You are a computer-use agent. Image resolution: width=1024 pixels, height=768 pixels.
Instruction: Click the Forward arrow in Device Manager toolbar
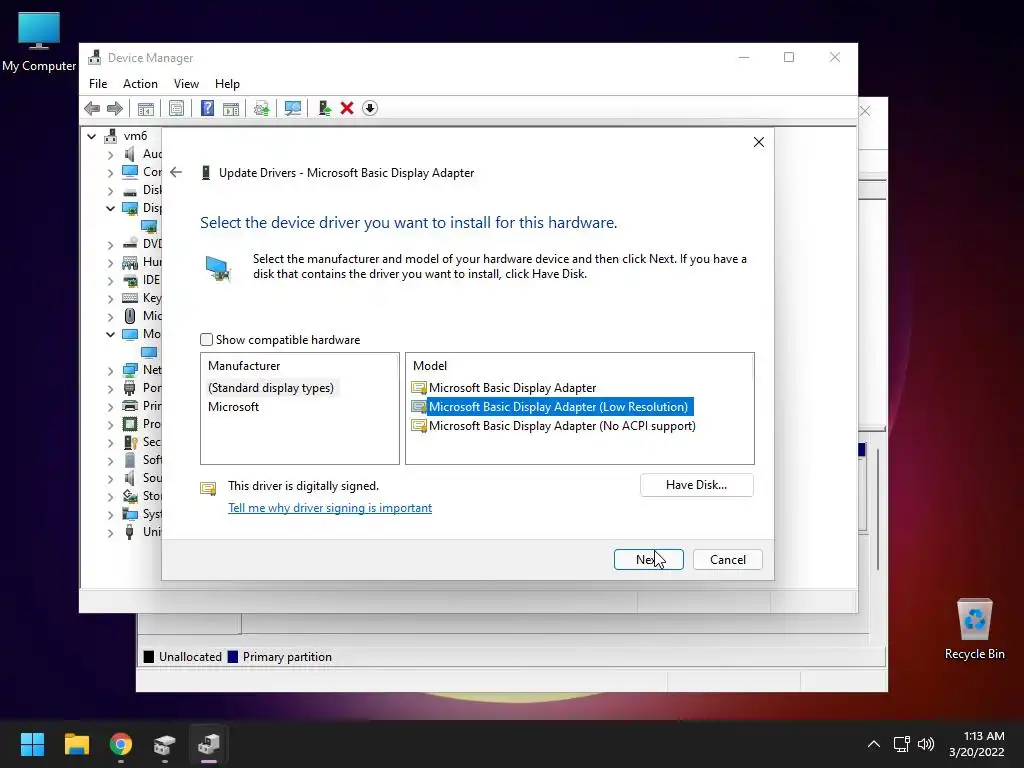click(115, 108)
